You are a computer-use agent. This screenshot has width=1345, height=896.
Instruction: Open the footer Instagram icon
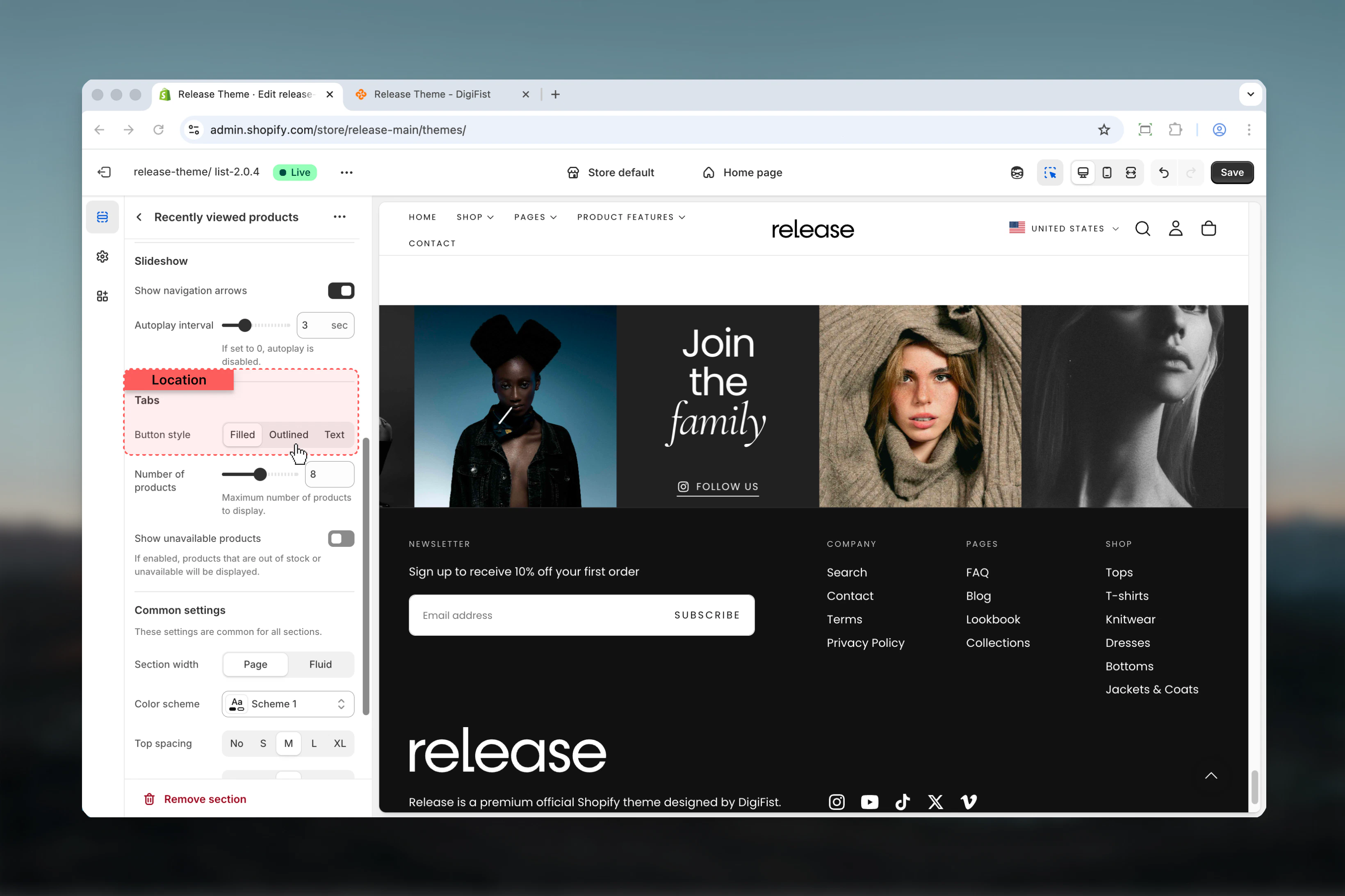(837, 802)
